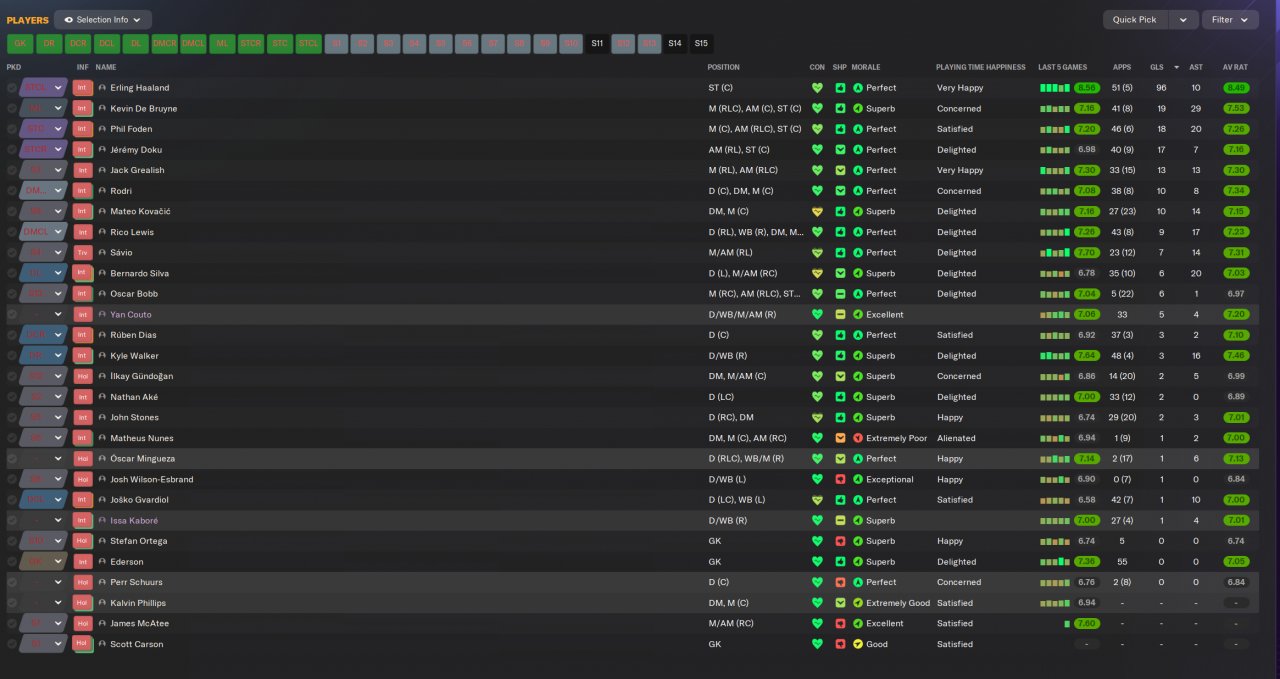1280x679 pixels.
Task: Toggle the picked checkbox for Kyle Walker
Action: click(12, 356)
